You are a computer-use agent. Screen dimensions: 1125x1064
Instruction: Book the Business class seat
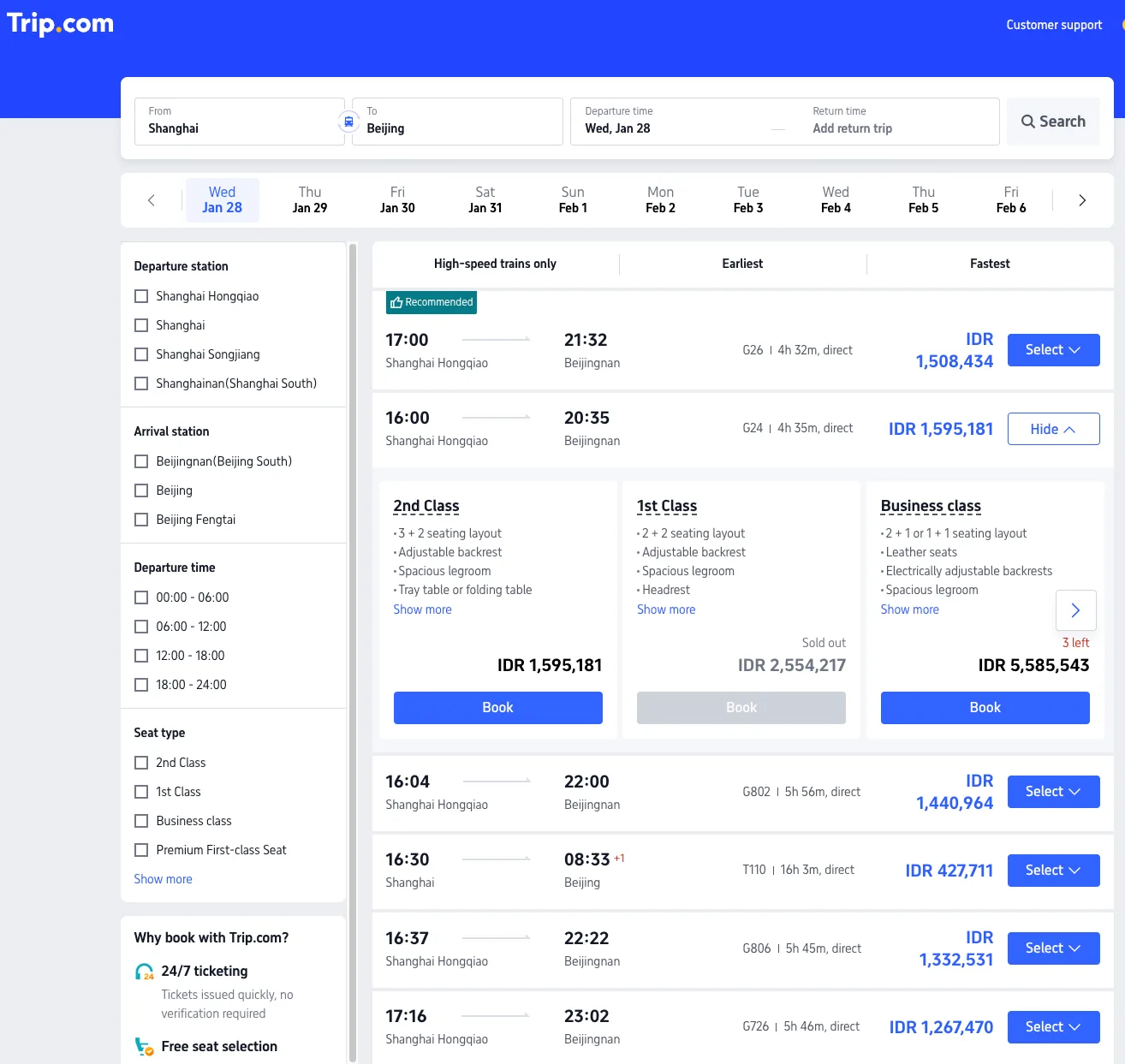[x=985, y=708]
